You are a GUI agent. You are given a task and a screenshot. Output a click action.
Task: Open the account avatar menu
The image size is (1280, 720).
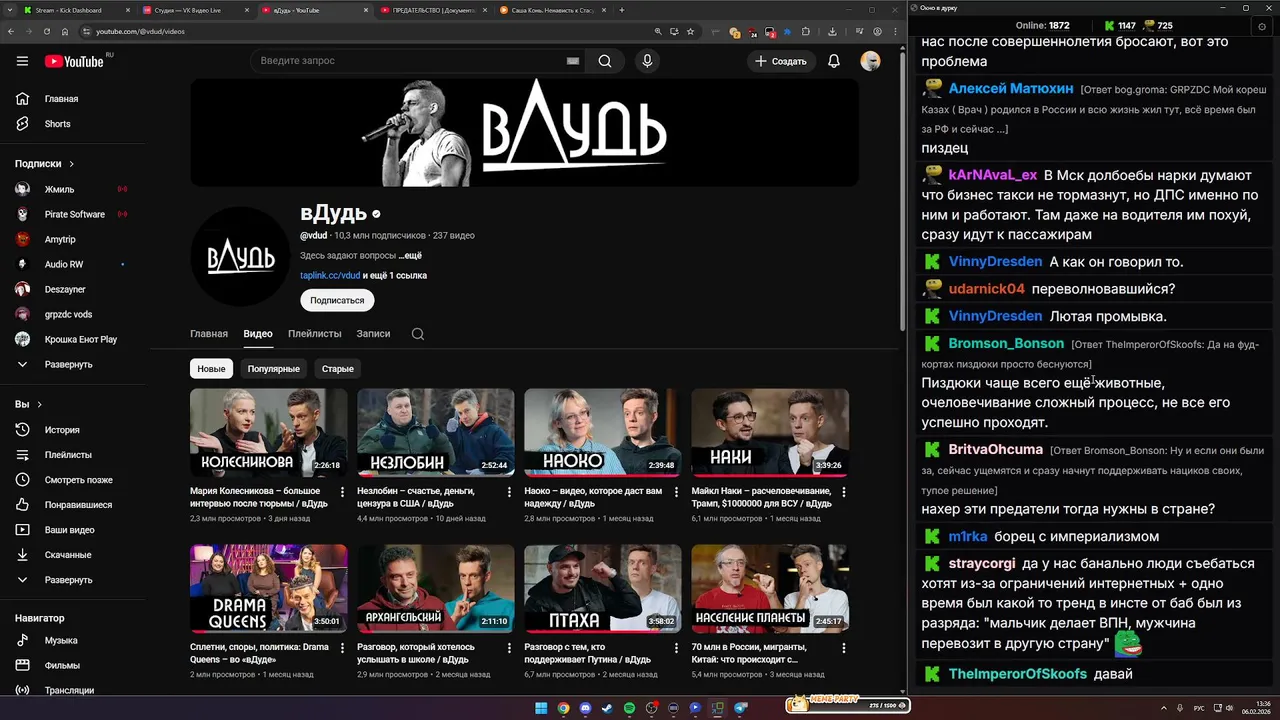(870, 61)
